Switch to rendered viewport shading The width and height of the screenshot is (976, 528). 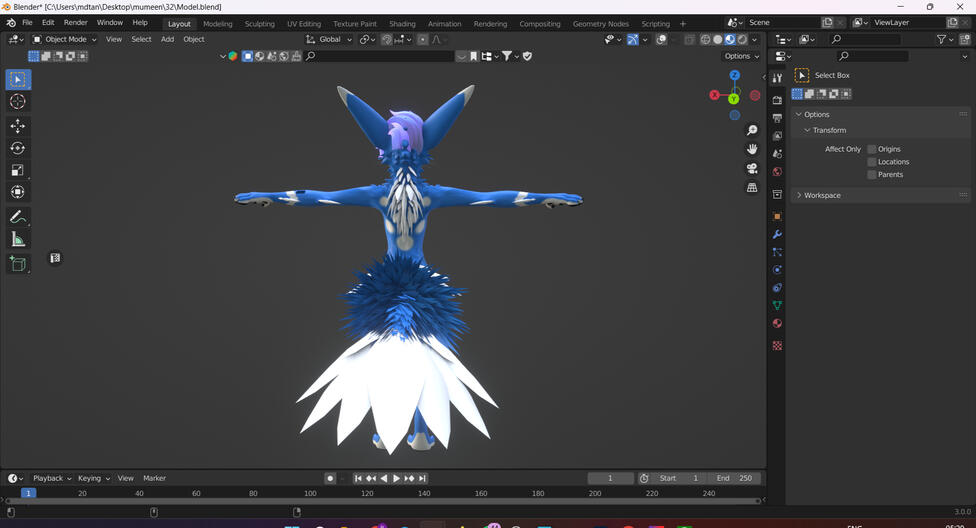(x=743, y=39)
